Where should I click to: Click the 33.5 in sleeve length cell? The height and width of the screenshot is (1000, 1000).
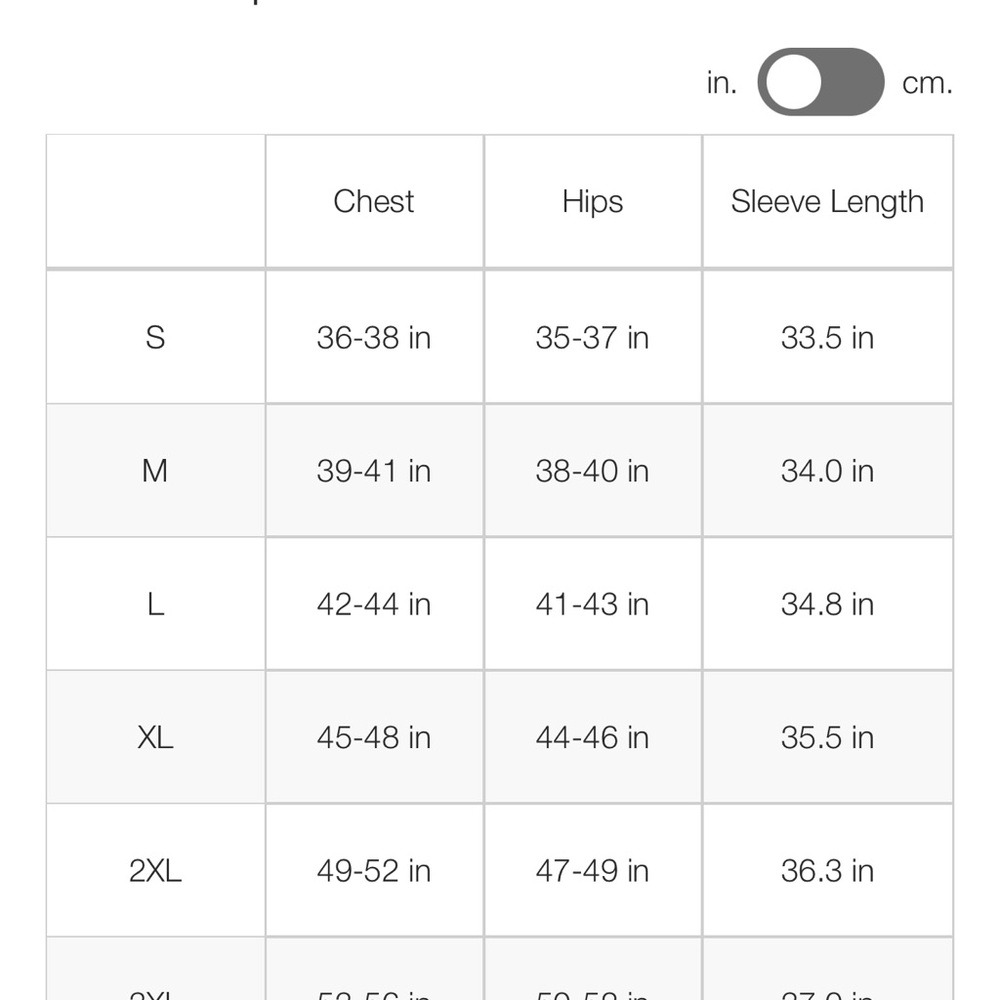pyautogui.click(x=827, y=337)
